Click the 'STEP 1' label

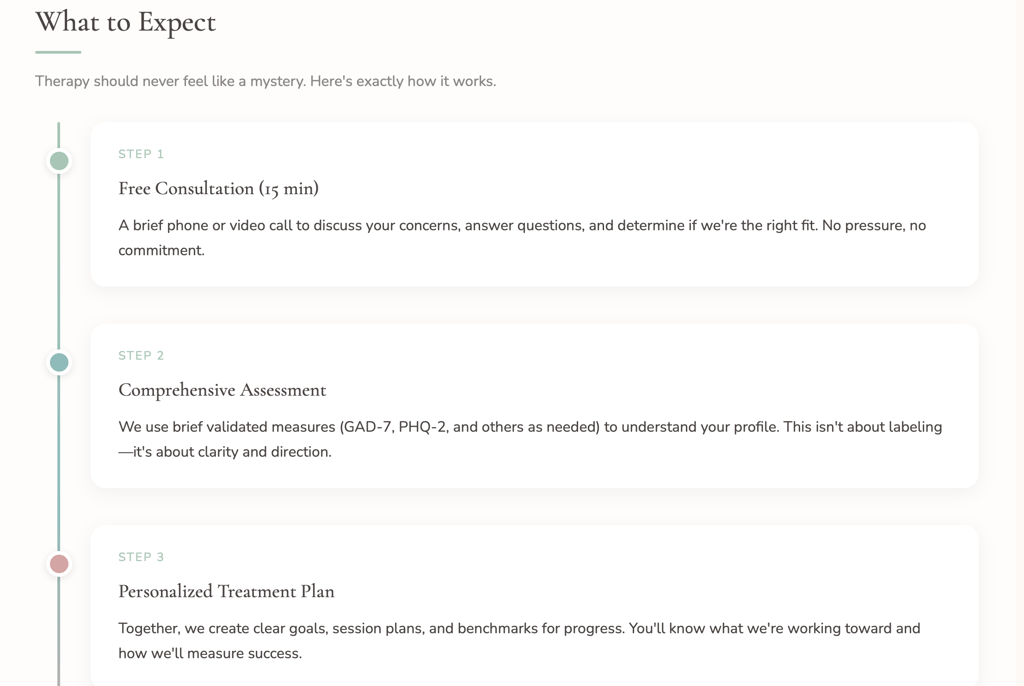pyautogui.click(x=141, y=154)
